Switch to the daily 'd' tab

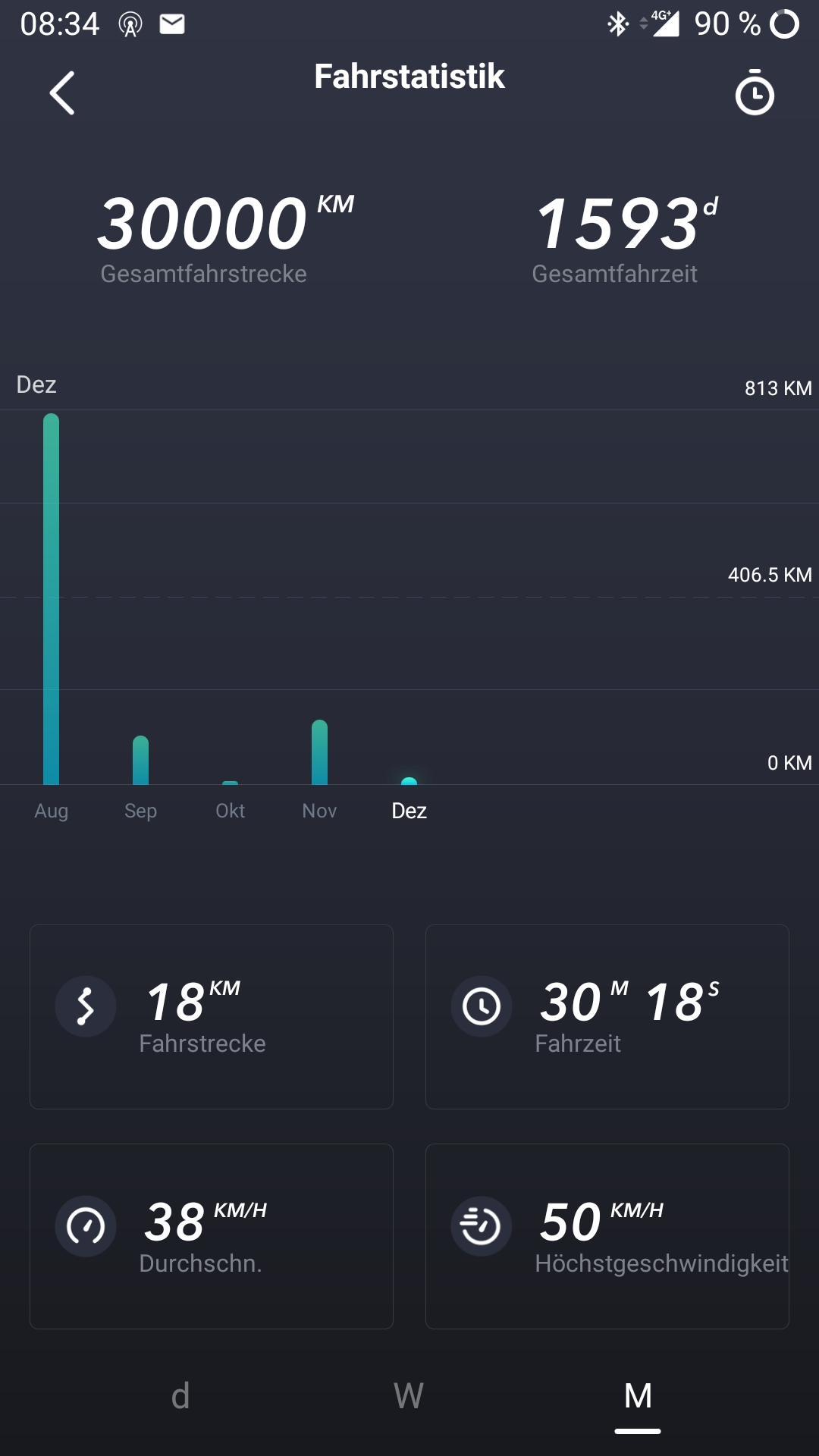click(x=180, y=1395)
